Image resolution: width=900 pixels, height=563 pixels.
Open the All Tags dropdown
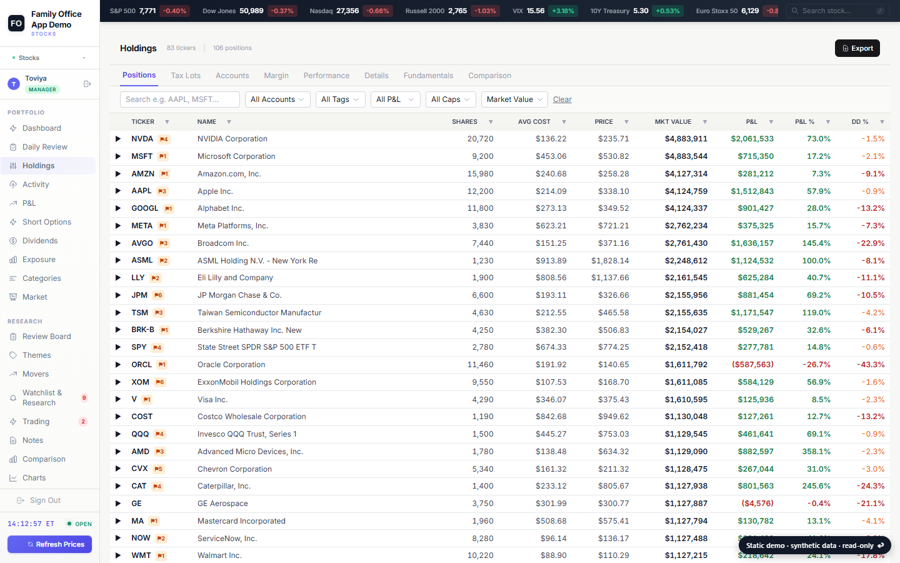(340, 99)
